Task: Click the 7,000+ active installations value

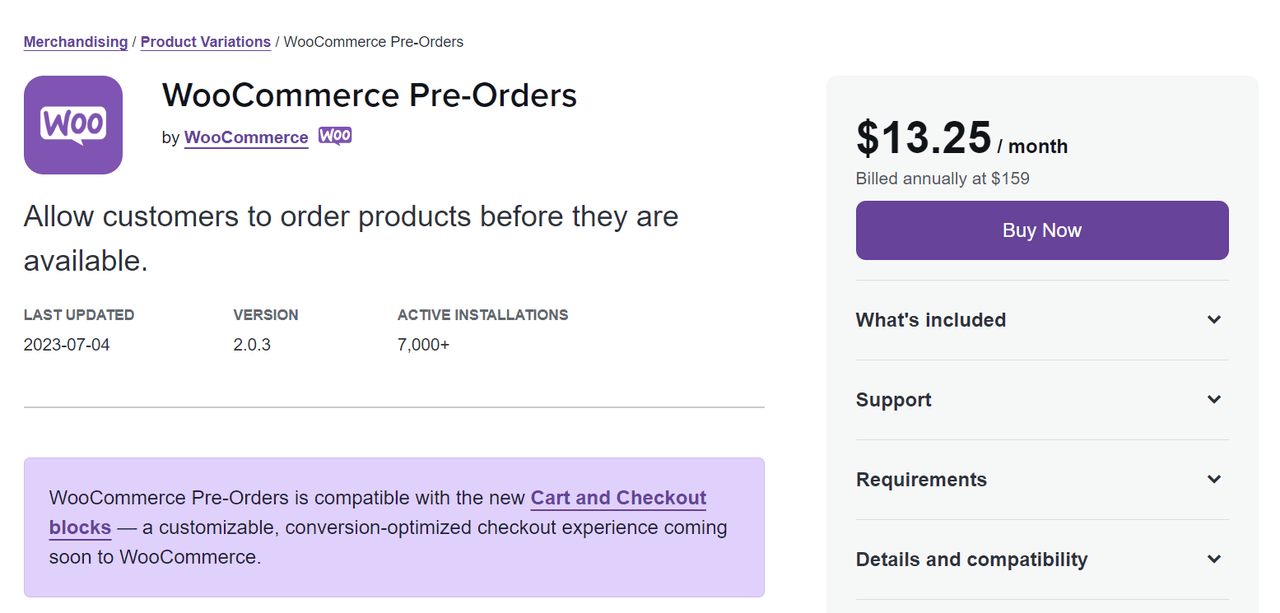Action: point(423,345)
